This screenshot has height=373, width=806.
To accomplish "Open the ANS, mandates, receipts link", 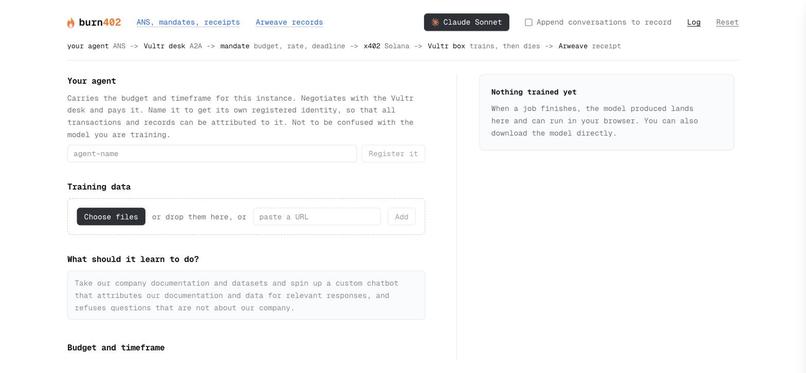I will pos(188,23).
